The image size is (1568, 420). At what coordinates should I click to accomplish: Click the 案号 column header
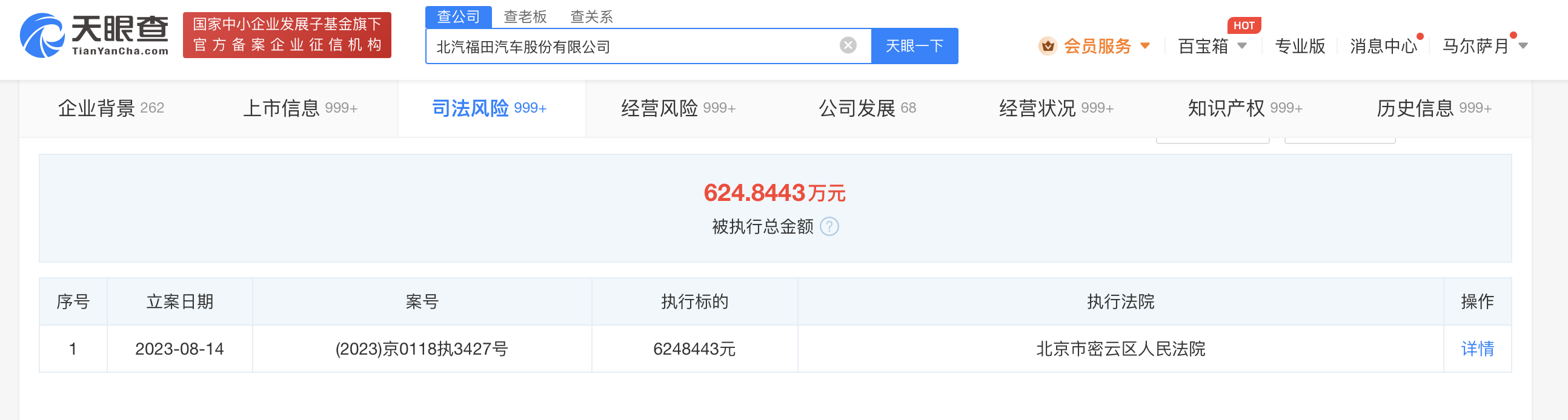(x=422, y=301)
